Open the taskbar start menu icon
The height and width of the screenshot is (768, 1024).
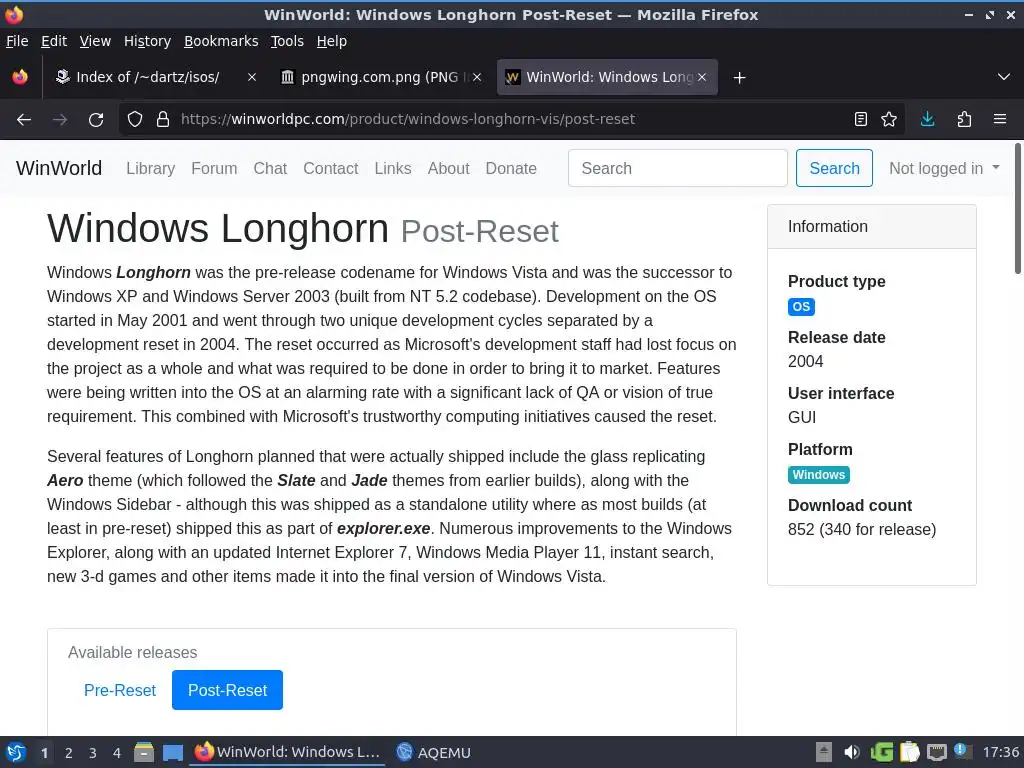click(x=16, y=752)
